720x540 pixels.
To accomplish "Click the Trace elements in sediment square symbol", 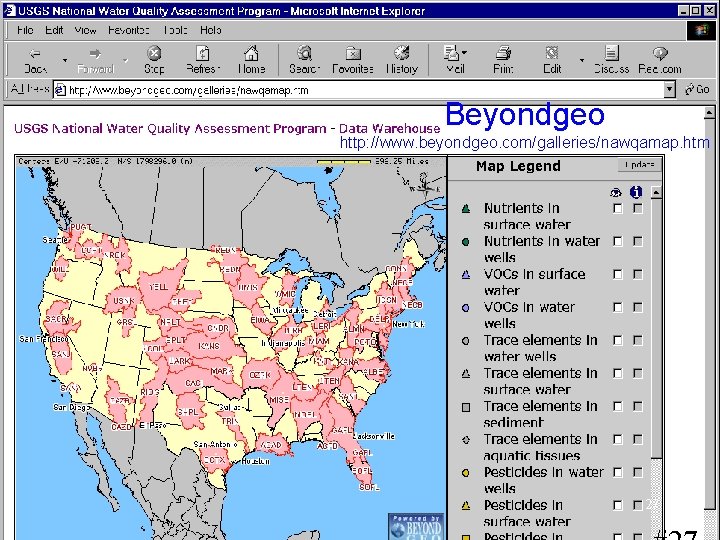I will coord(466,407).
